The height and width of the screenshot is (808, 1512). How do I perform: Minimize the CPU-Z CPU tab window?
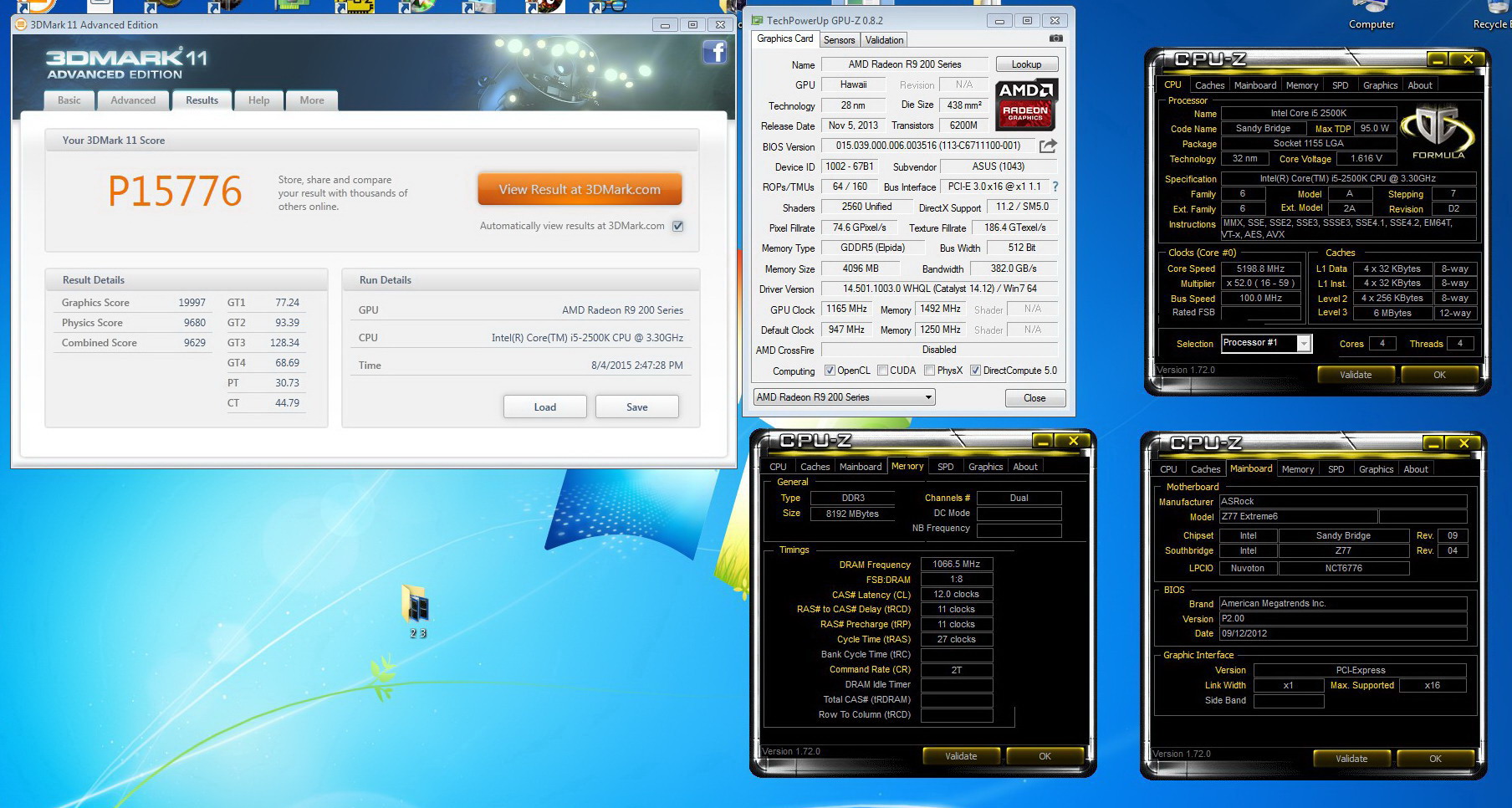point(1438,59)
